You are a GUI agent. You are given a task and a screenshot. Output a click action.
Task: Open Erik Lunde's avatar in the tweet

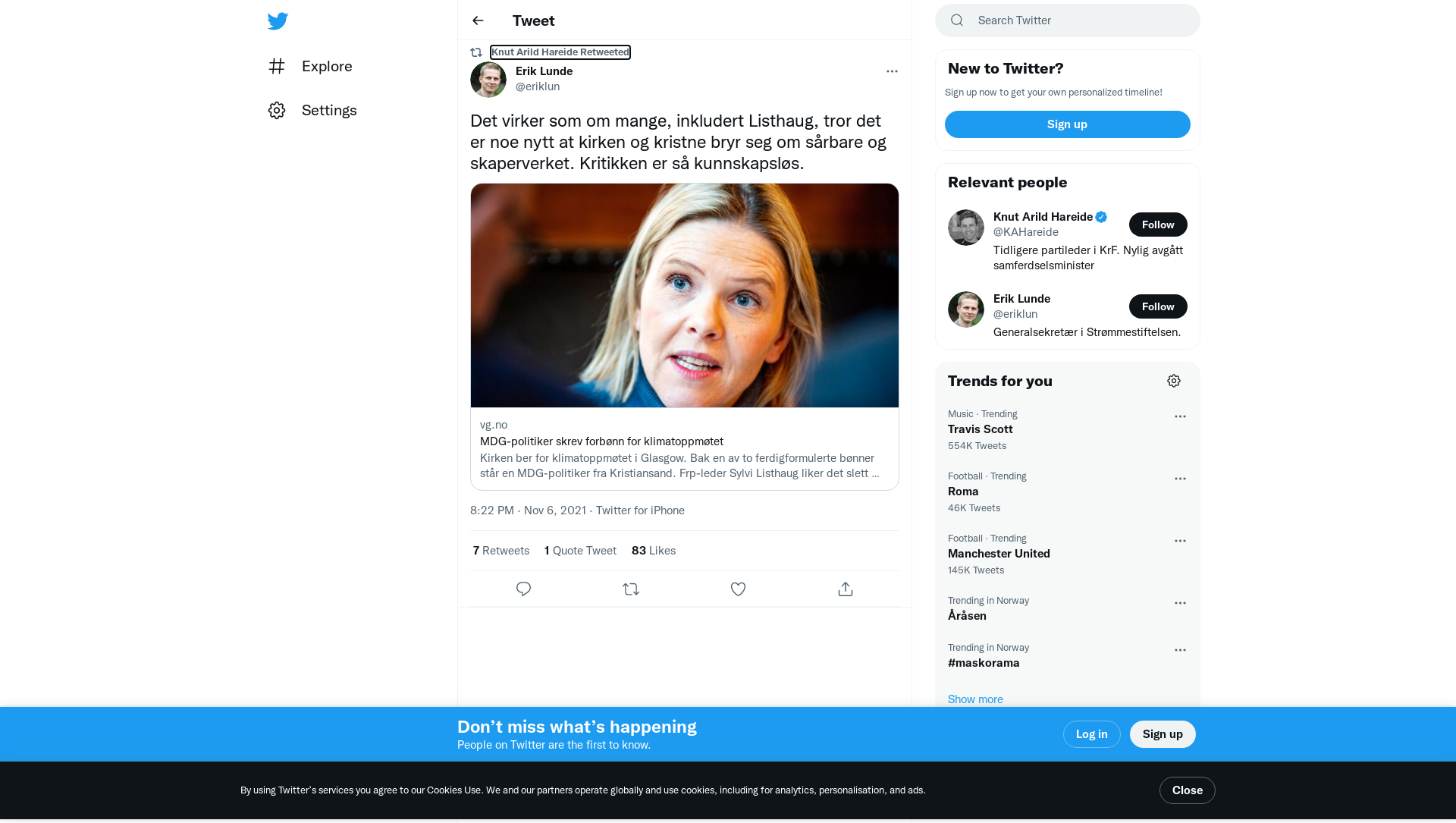[488, 79]
